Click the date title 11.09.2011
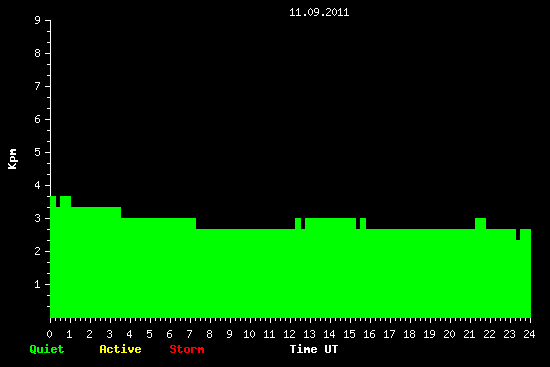550x367 pixels. coord(319,13)
